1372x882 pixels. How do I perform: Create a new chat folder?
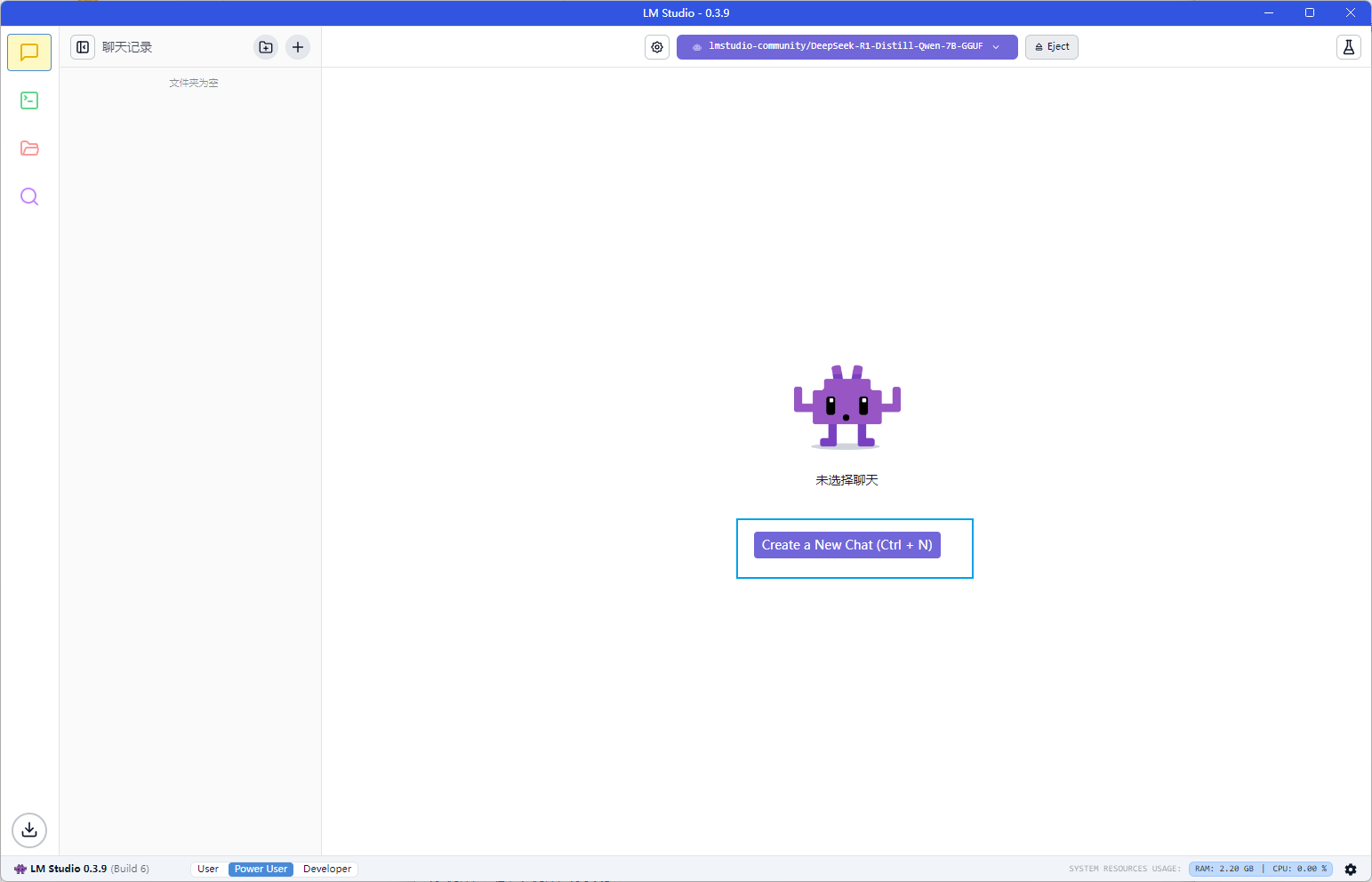click(266, 47)
